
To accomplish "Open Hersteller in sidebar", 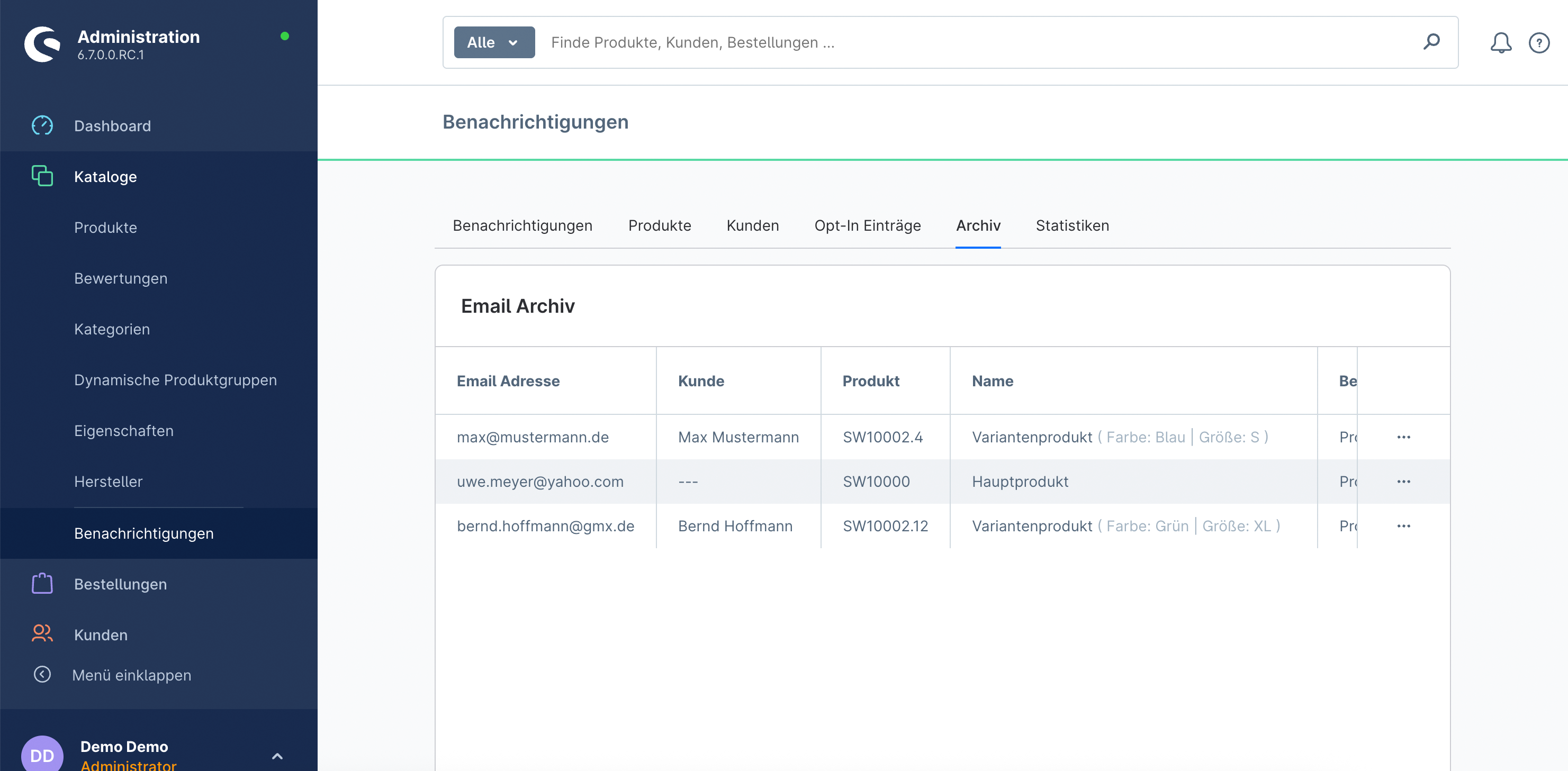I will pyautogui.click(x=109, y=482).
